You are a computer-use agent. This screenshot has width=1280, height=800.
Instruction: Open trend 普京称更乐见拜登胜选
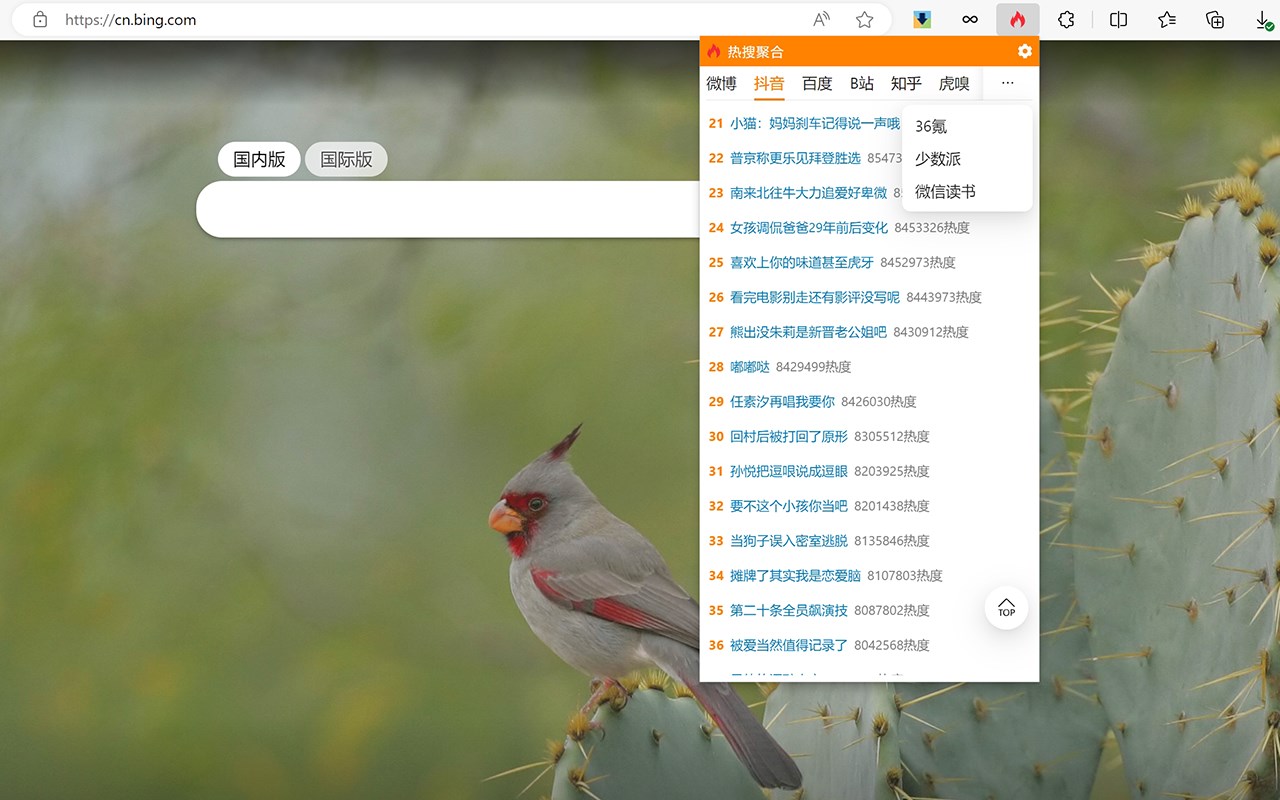coord(795,158)
